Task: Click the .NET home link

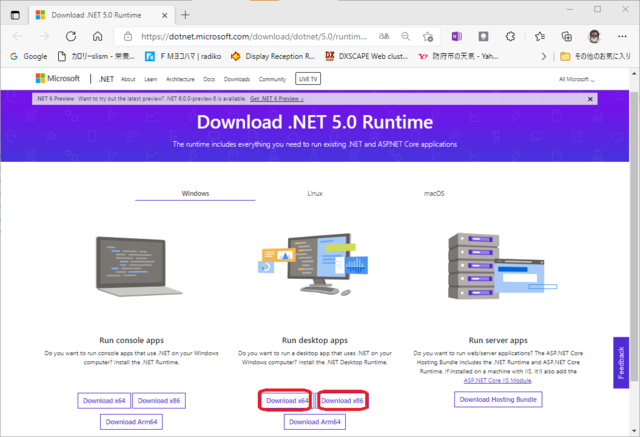Action: coord(106,79)
